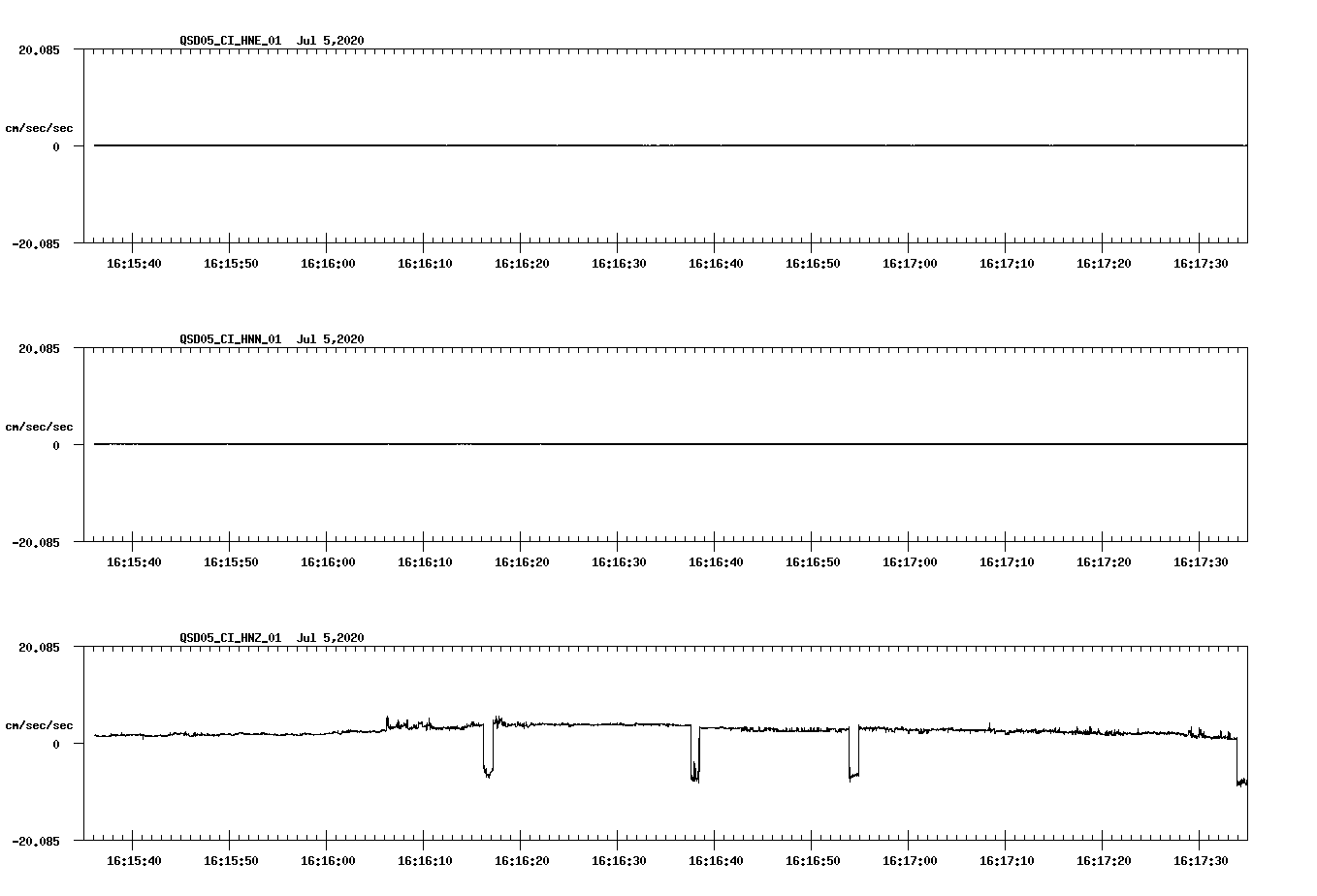
Task: Click 16:16:20 time label under HNE plot
Action: (x=522, y=264)
